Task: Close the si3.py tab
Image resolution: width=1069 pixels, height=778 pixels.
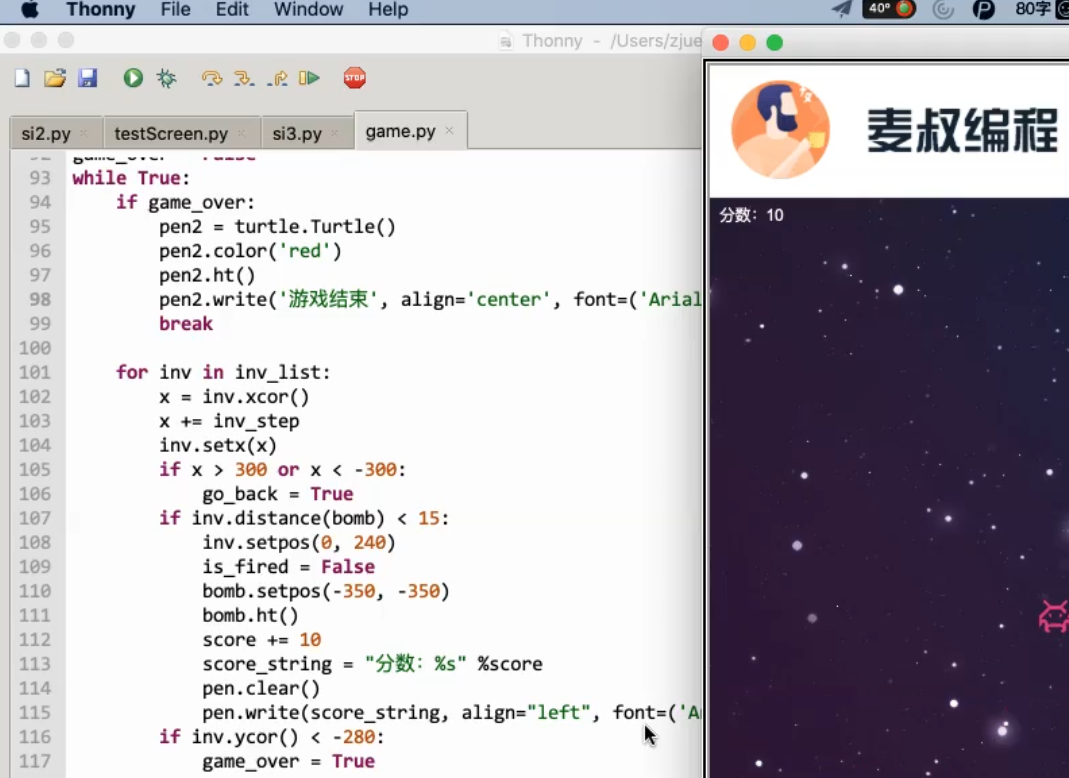Action: (334, 133)
